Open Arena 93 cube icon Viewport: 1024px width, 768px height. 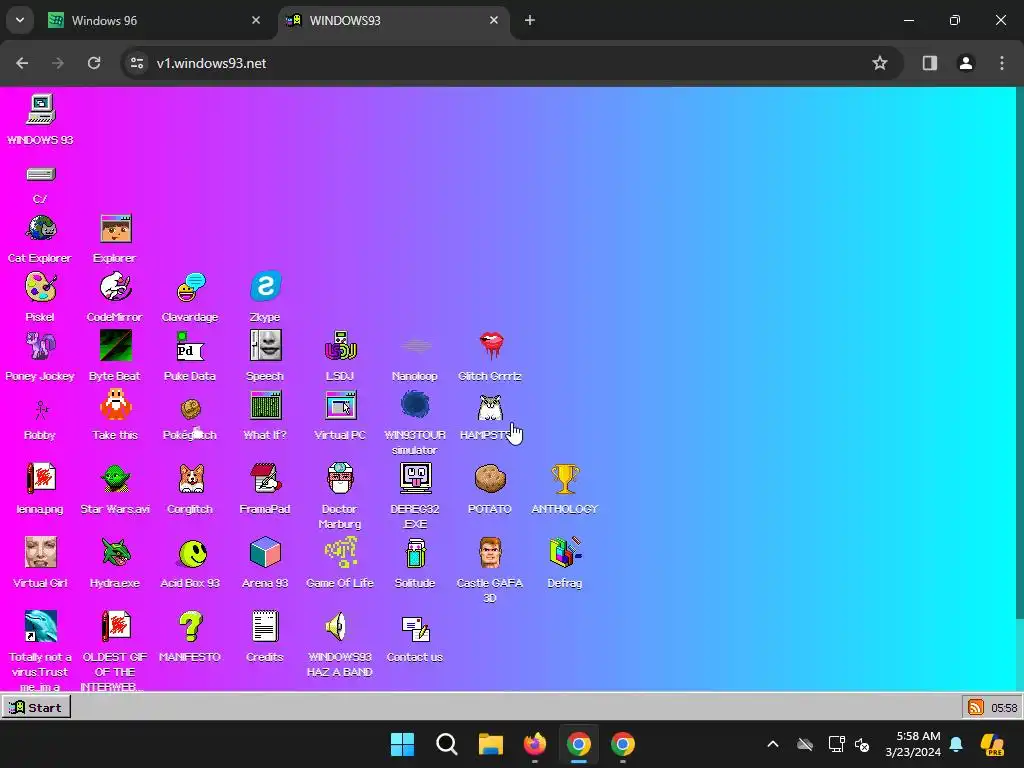(x=265, y=552)
